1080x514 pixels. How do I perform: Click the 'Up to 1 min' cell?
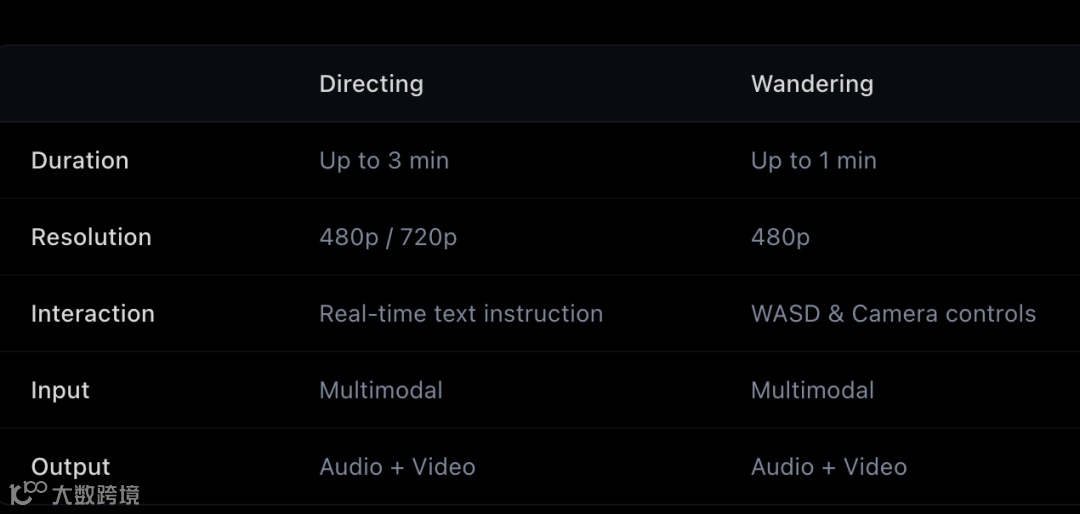point(813,161)
